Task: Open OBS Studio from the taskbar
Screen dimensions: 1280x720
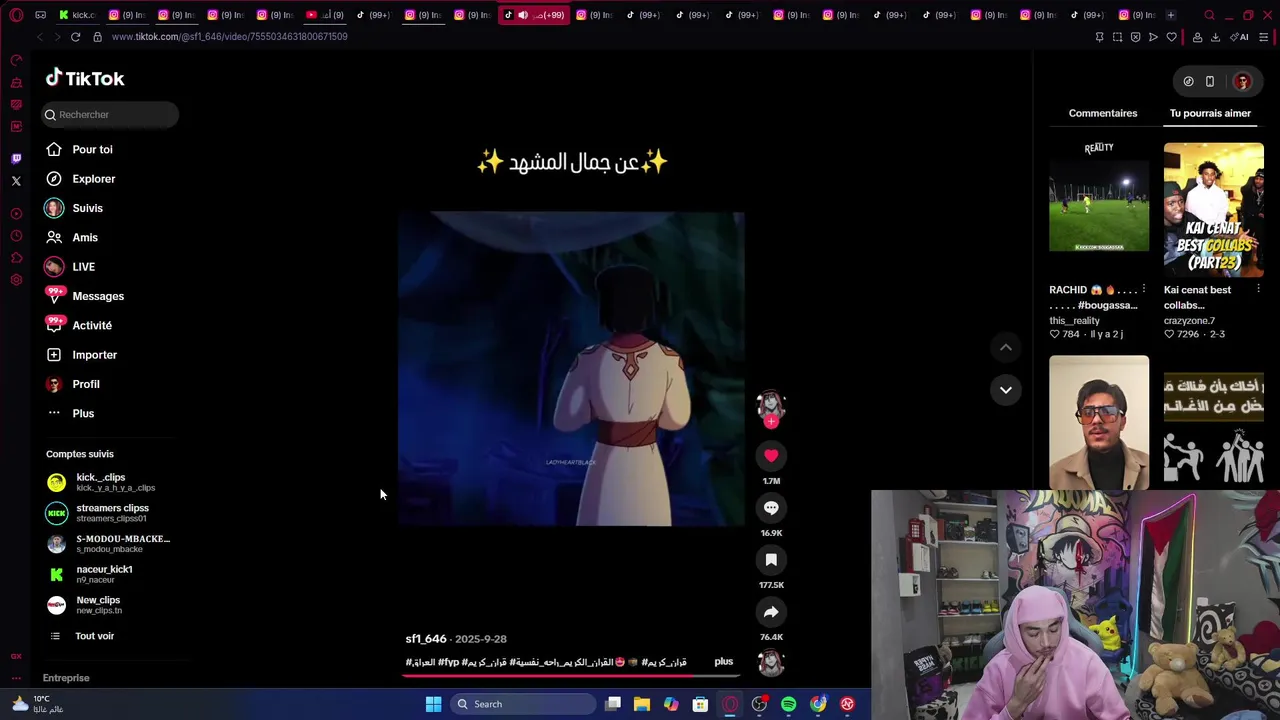Action: tap(759, 704)
